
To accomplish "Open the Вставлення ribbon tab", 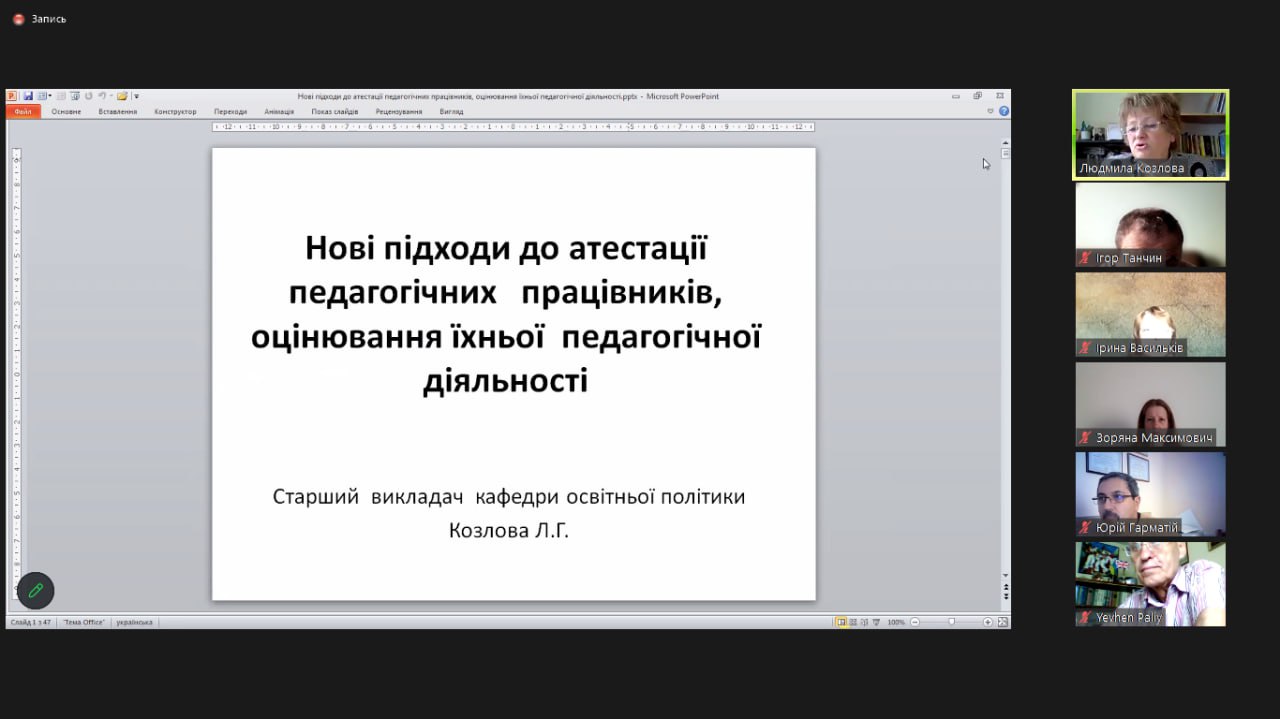I will tap(118, 111).
